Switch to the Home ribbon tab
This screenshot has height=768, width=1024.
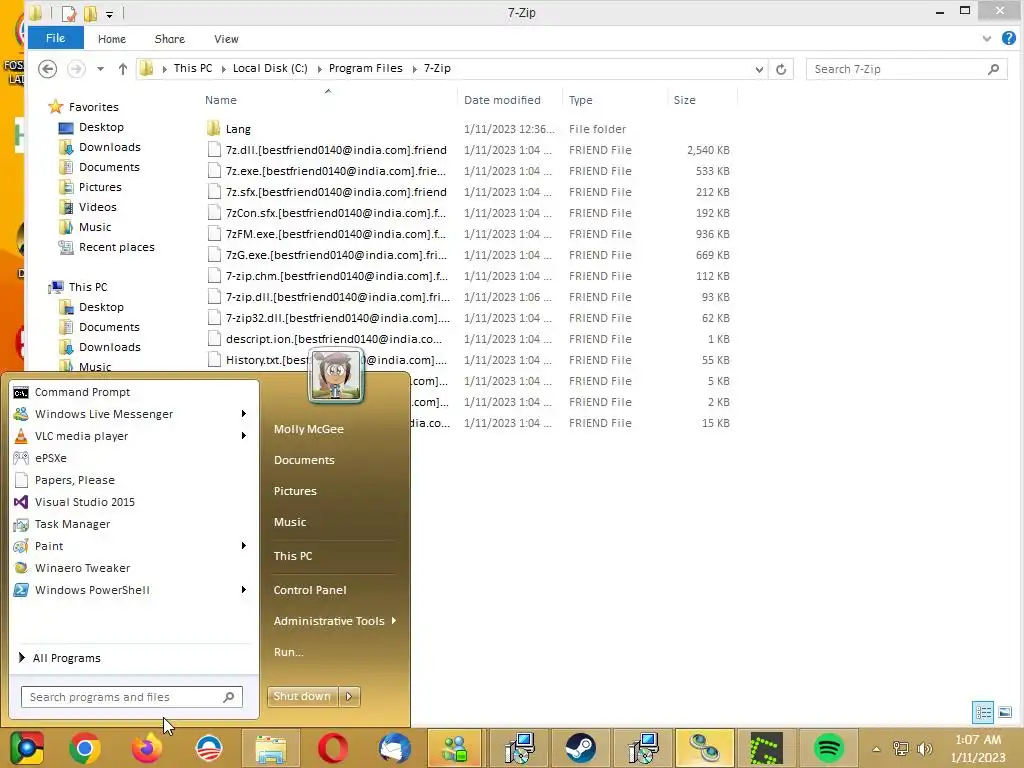[x=112, y=39]
